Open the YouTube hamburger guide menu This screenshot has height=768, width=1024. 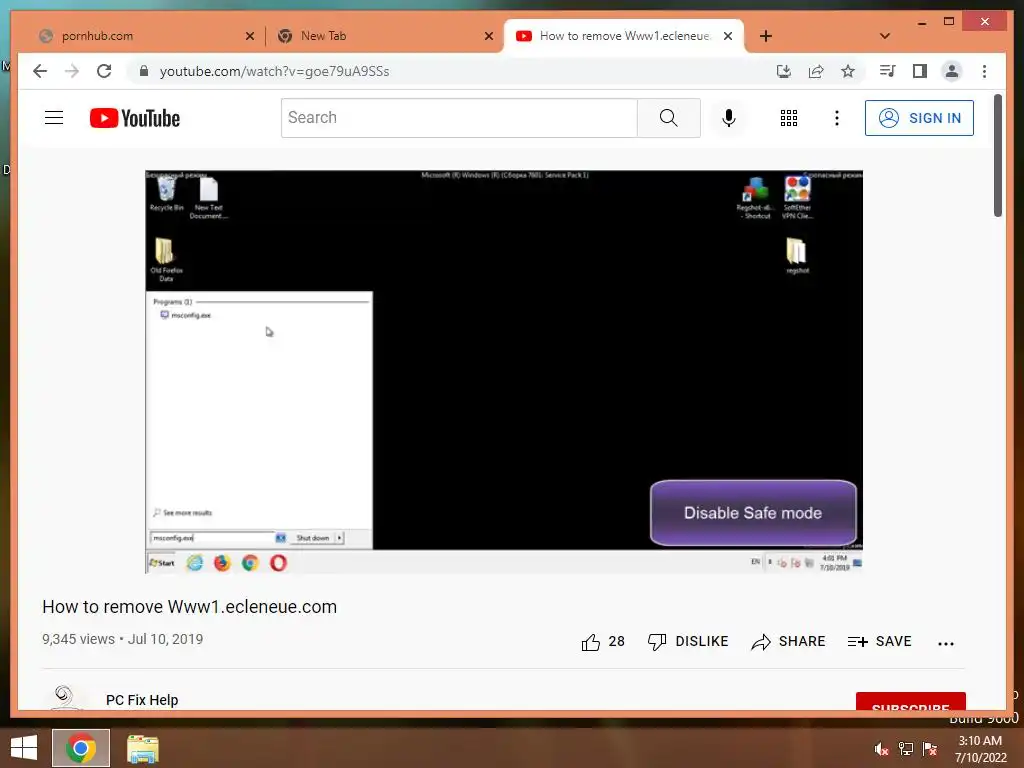click(54, 118)
